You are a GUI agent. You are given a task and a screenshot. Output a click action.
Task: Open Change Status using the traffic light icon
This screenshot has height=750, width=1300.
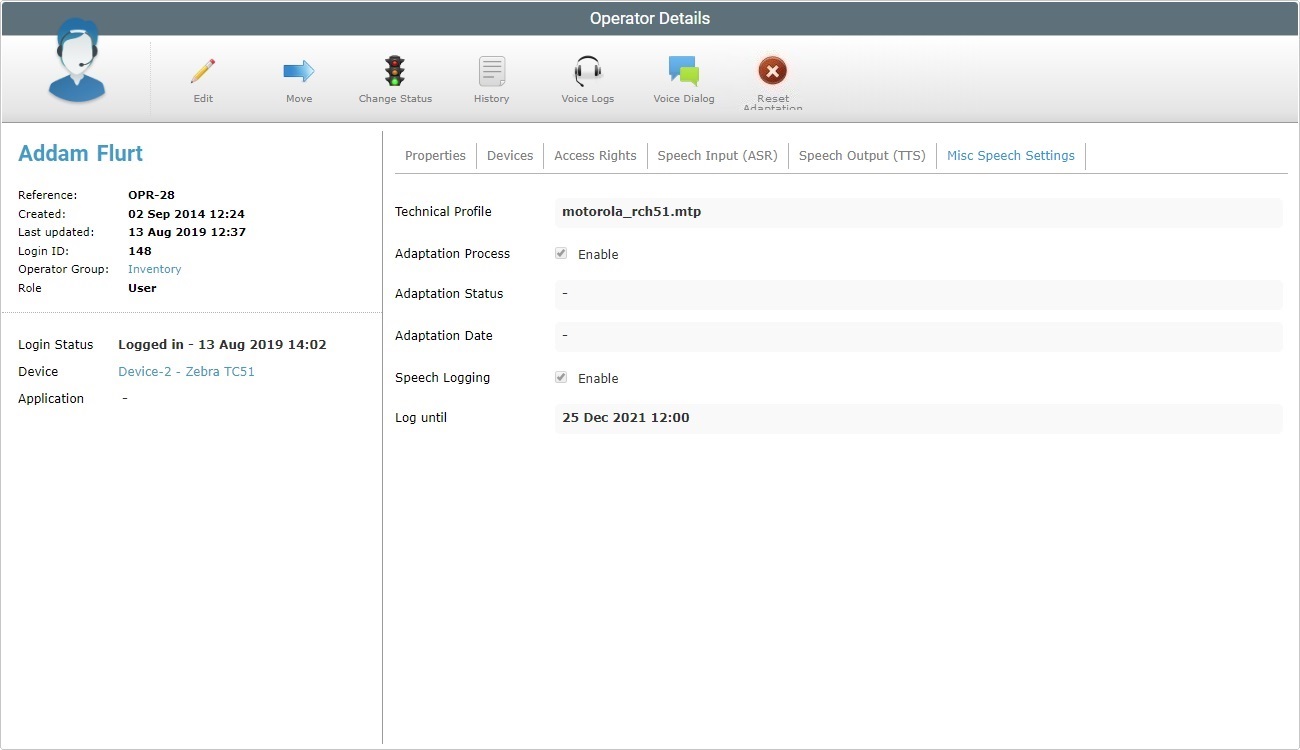pos(394,78)
